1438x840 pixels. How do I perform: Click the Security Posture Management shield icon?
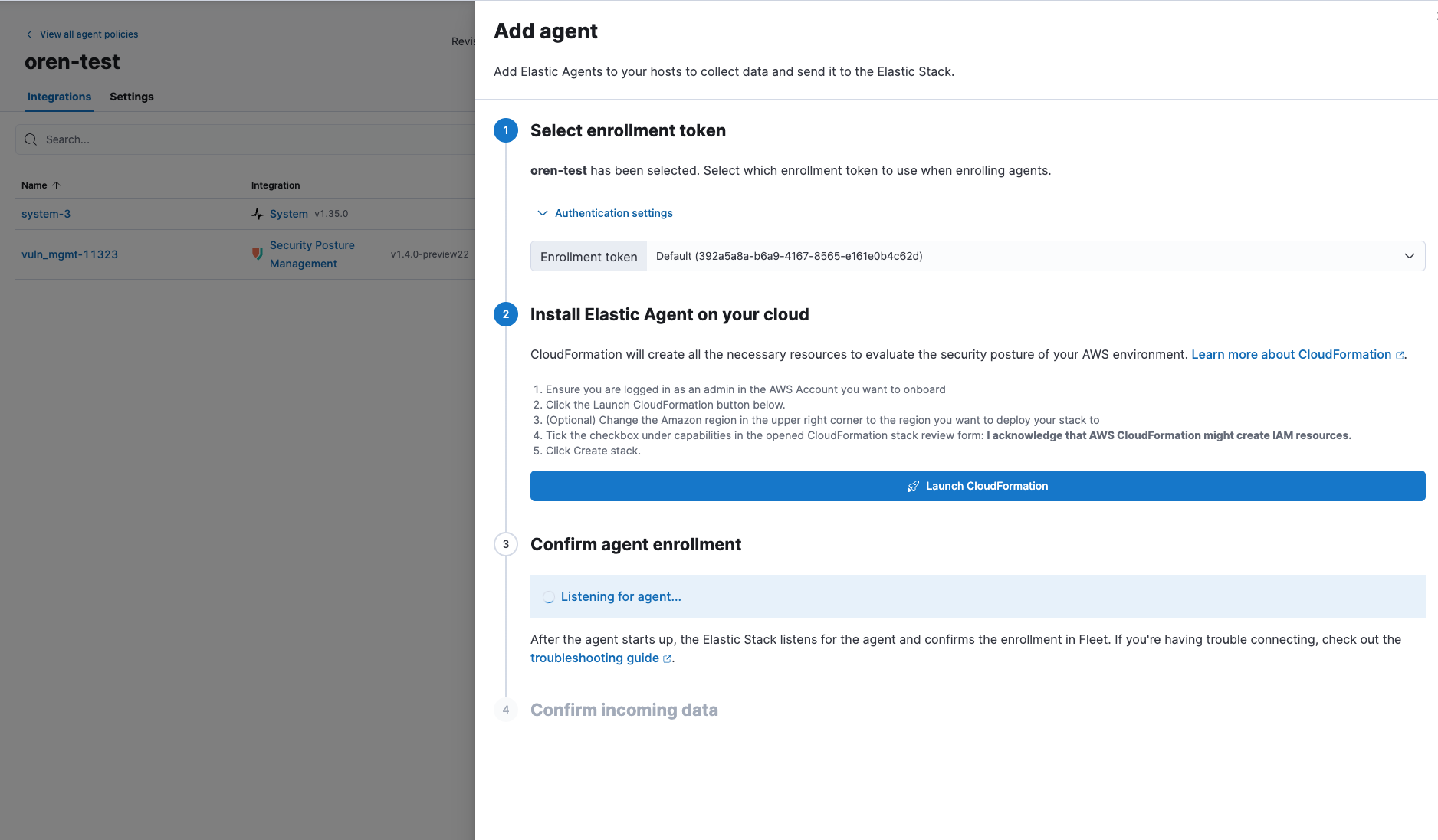pyautogui.click(x=258, y=254)
